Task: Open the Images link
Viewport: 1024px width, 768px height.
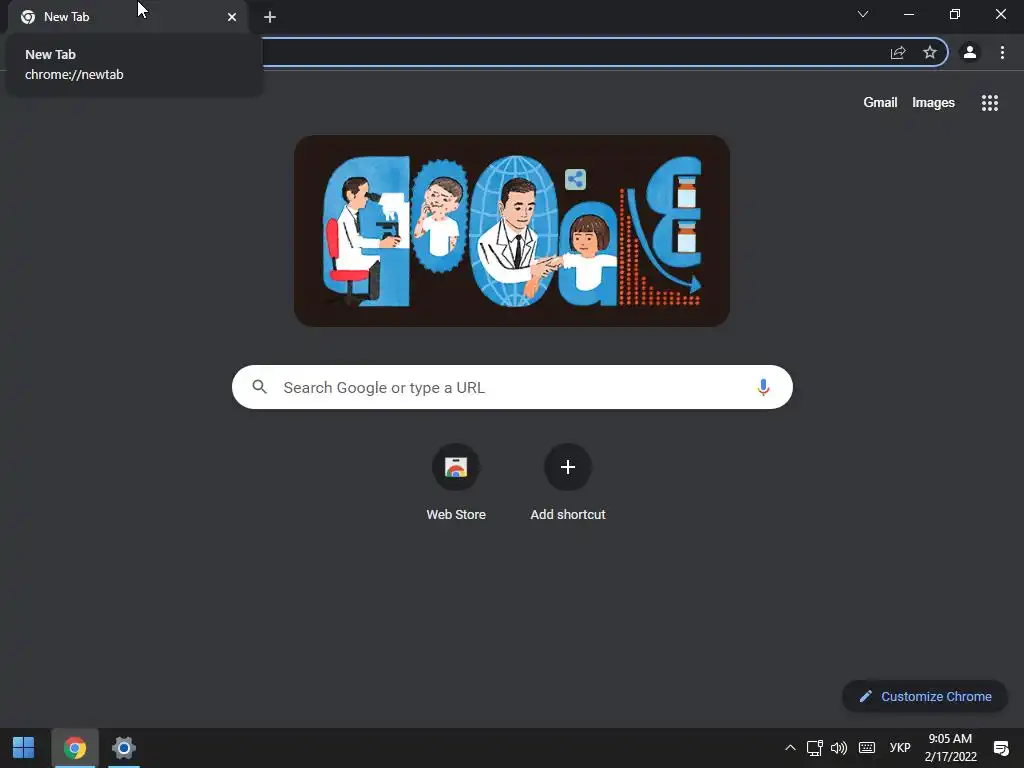Action: (x=933, y=103)
